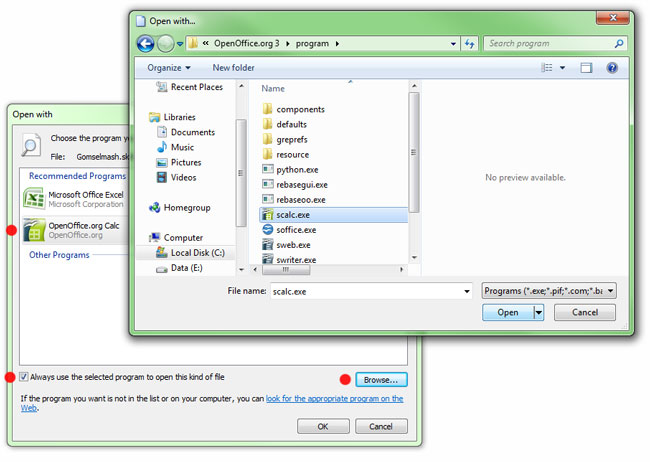Cancel the file browse dialog
The image size is (650, 462).
click(585, 312)
